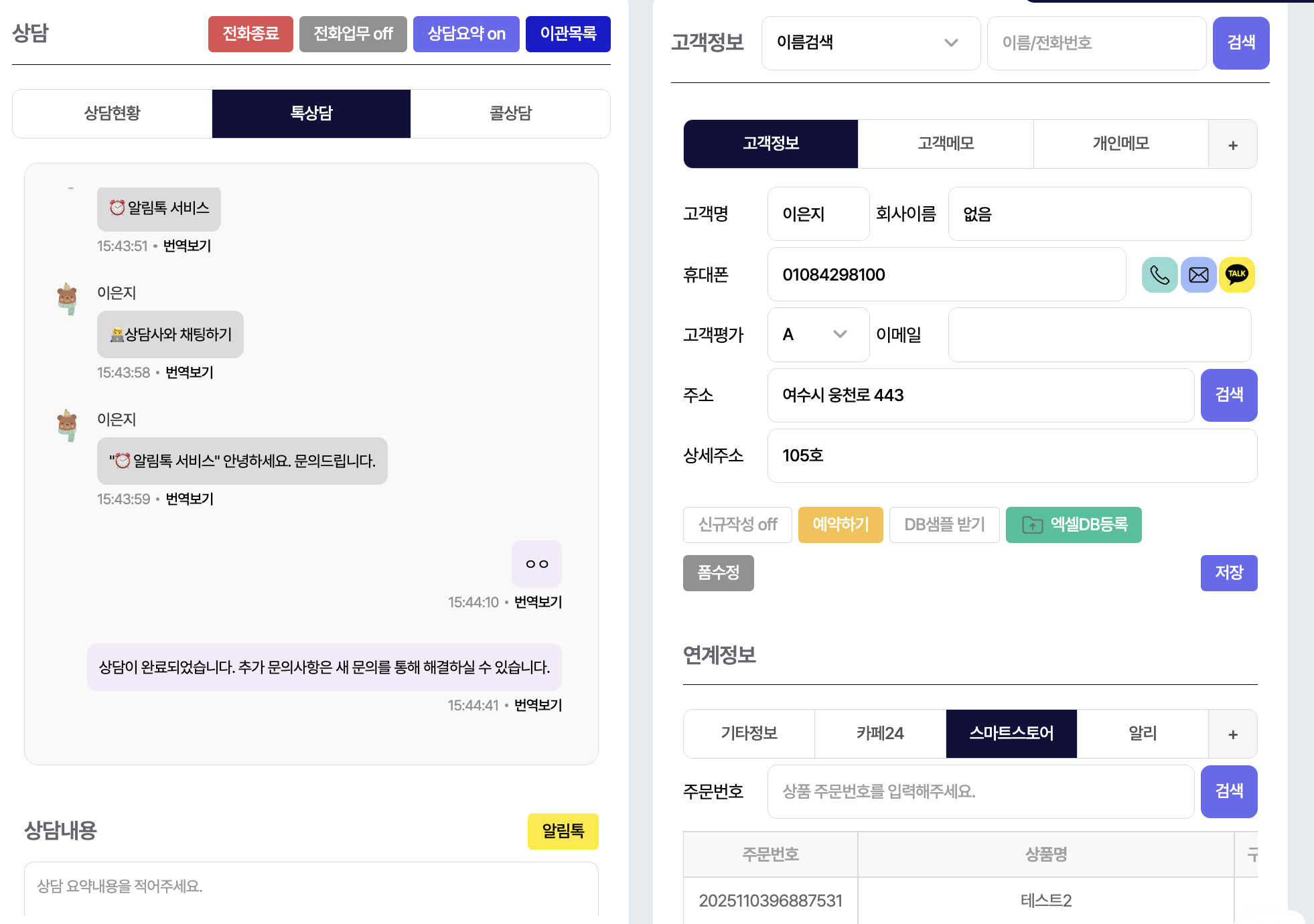Select the 카페24 tab
Screen dimensions: 1314x924
(880, 734)
